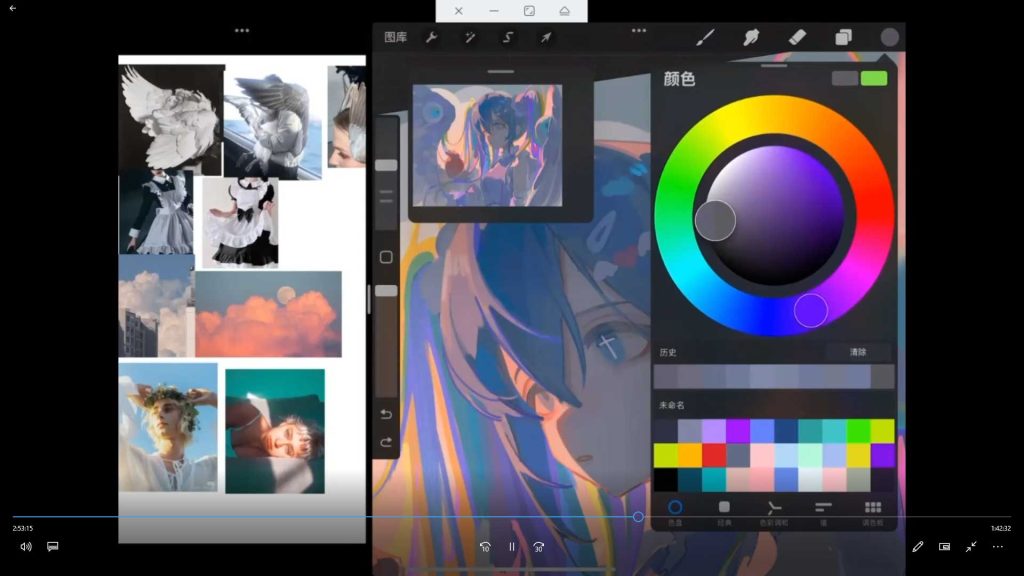Clear color history with 清除
Image resolution: width=1024 pixels, height=576 pixels.
click(x=857, y=352)
